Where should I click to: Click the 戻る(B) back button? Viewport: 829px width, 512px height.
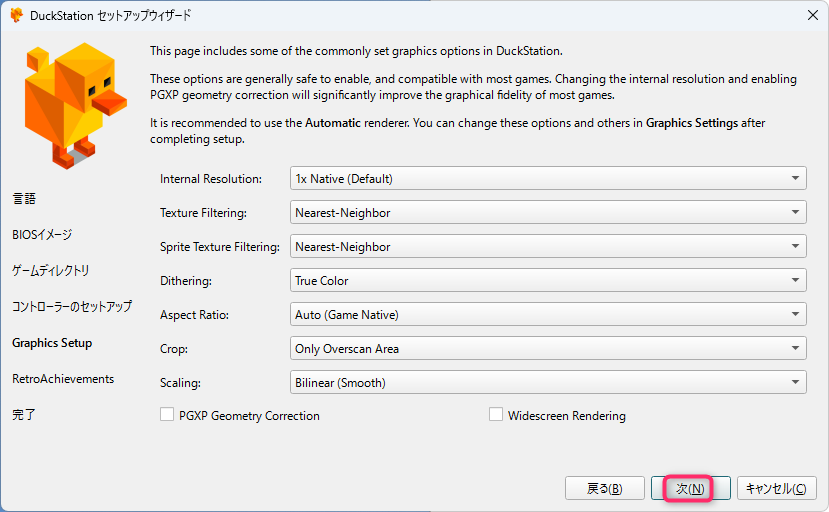click(x=604, y=488)
